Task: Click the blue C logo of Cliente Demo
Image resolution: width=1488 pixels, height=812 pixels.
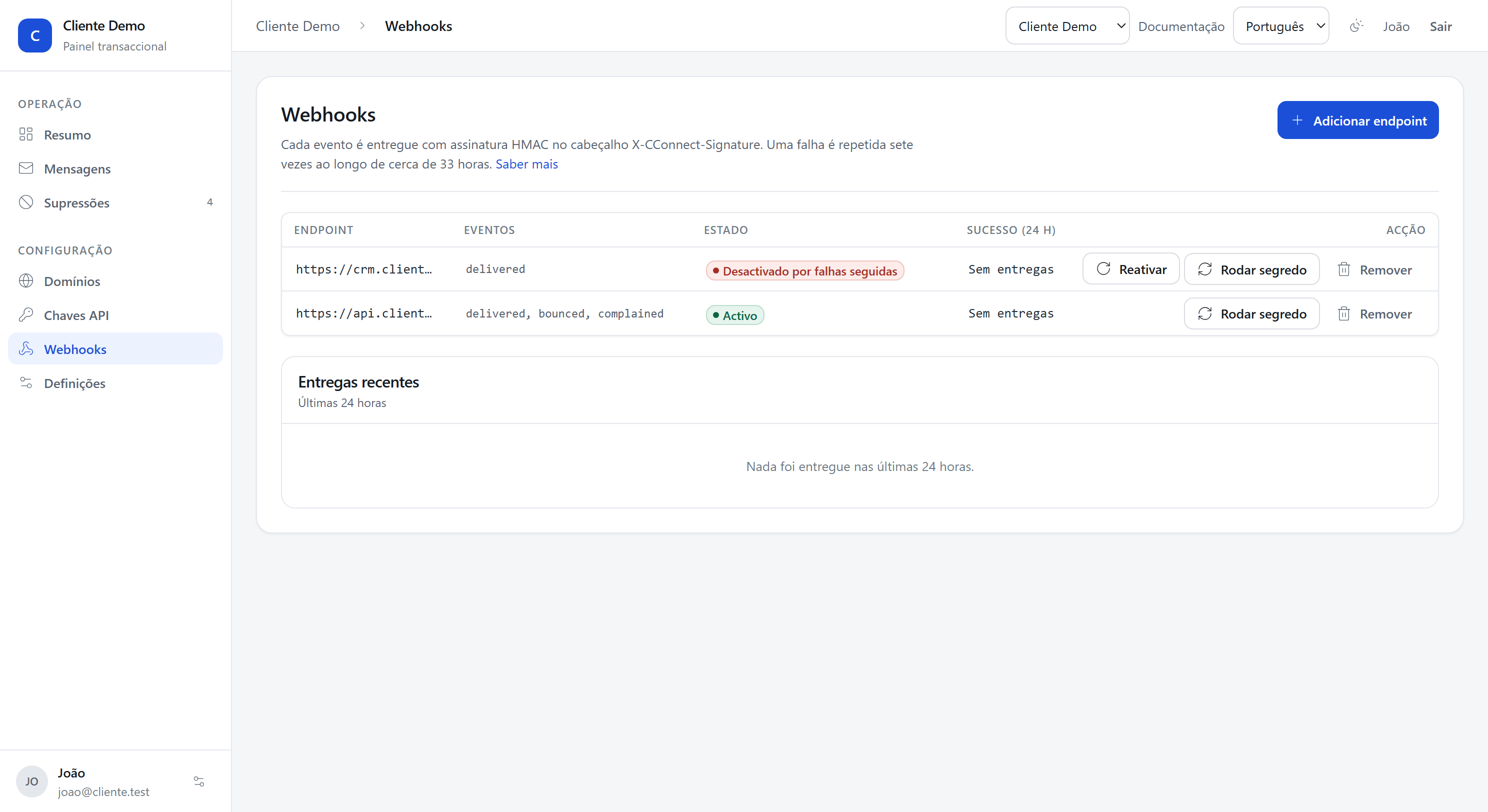Action: pyautogui.click(x=34, y=35)
